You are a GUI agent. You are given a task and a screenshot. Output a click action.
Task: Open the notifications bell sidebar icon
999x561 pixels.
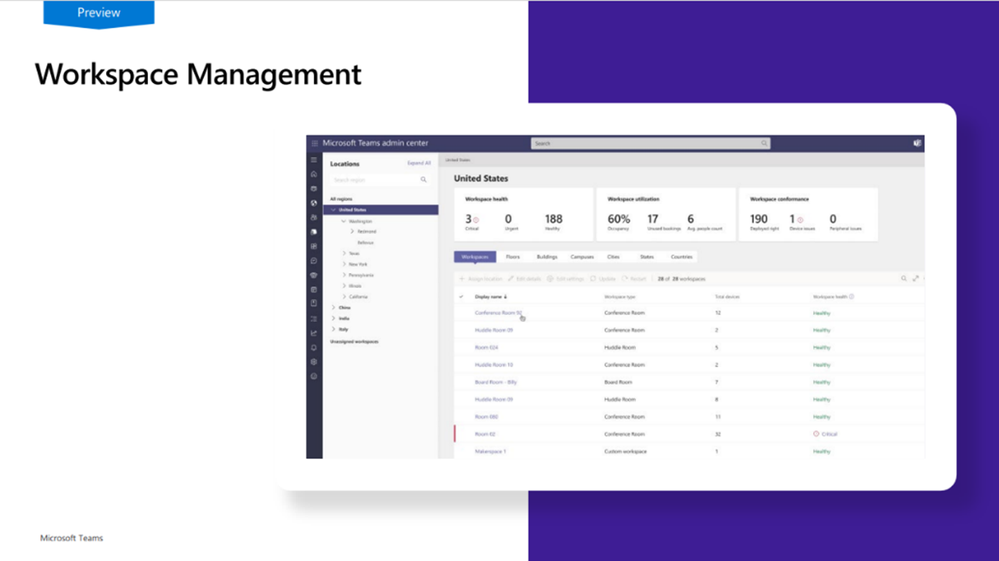coord(313,348)
